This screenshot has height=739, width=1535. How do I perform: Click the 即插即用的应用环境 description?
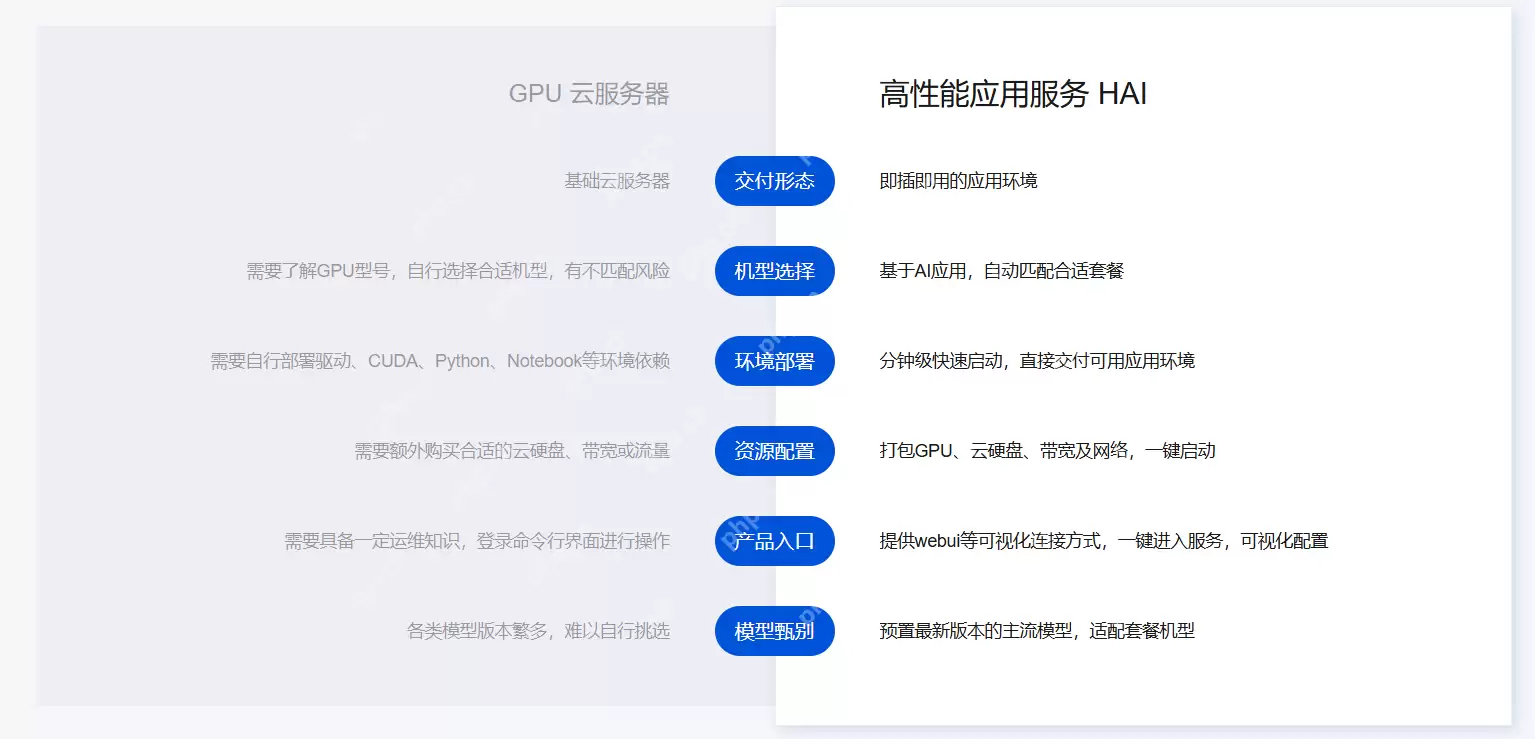[959, 181]
